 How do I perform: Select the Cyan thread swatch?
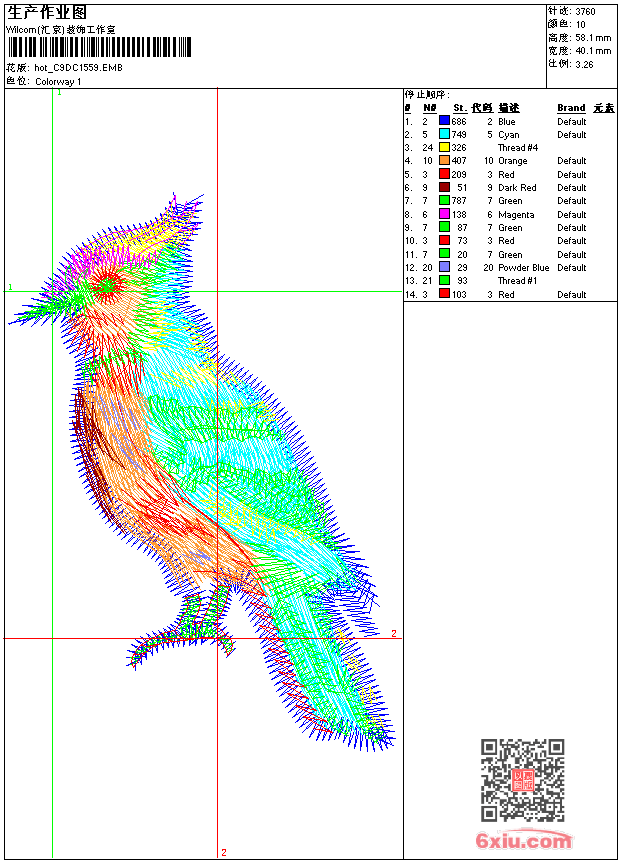[444, 134]
